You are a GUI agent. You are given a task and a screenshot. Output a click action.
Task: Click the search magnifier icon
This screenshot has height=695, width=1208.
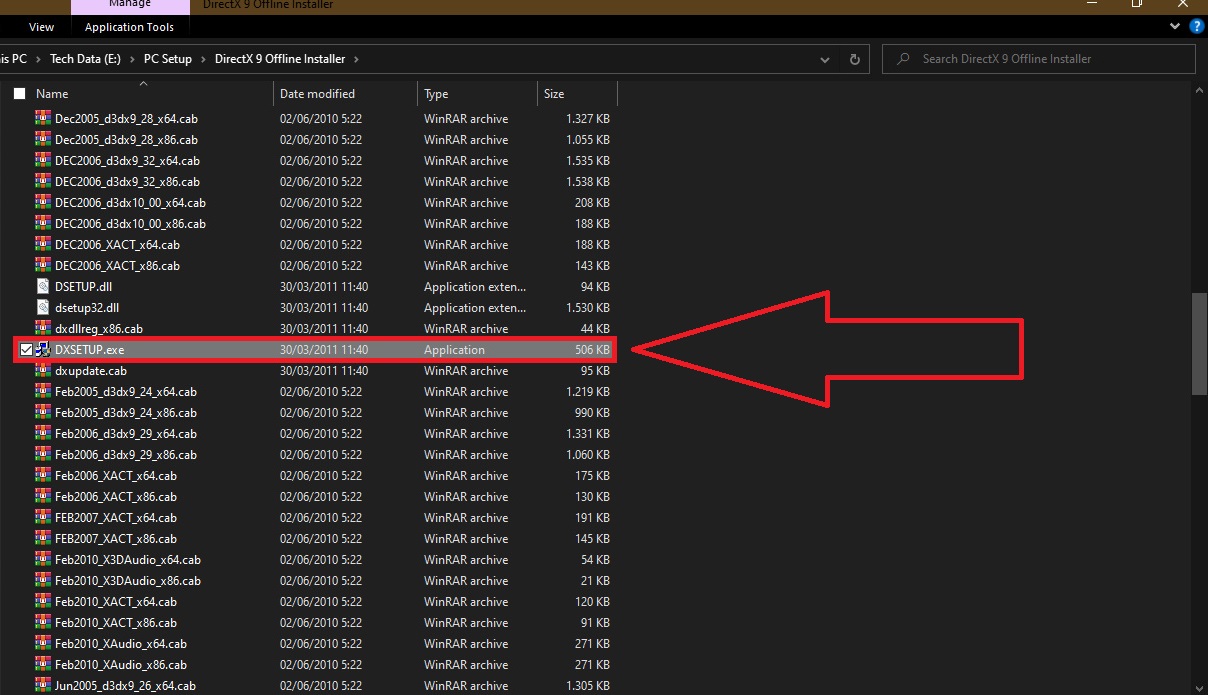[x=904, y=59]
